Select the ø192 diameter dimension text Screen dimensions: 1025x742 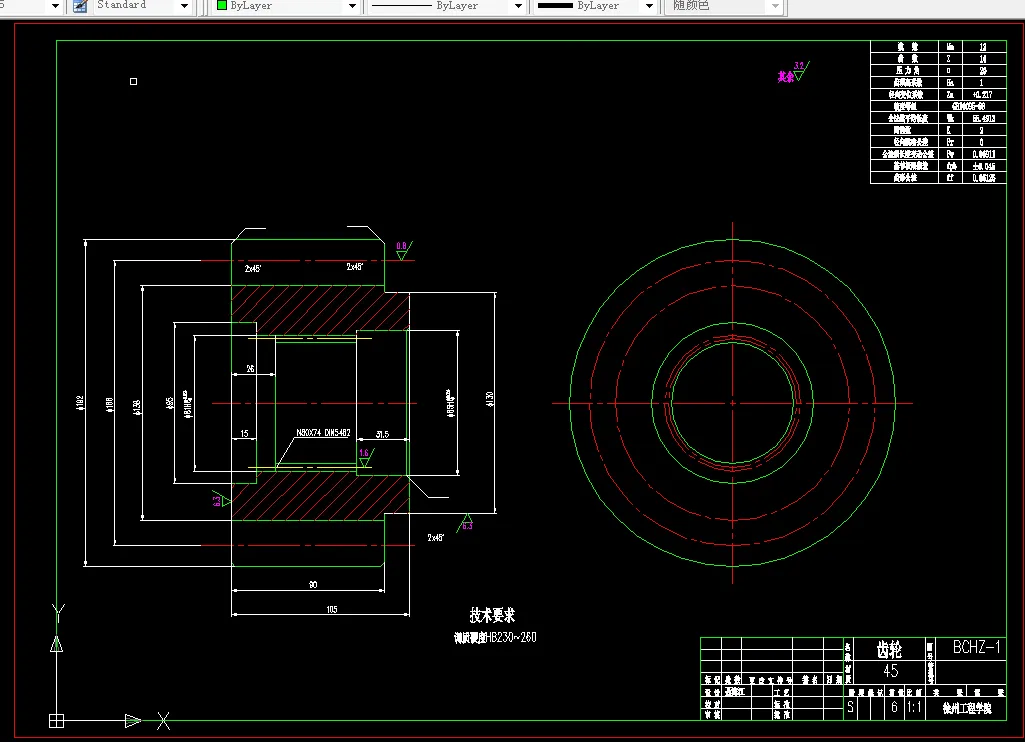point(80,403)
